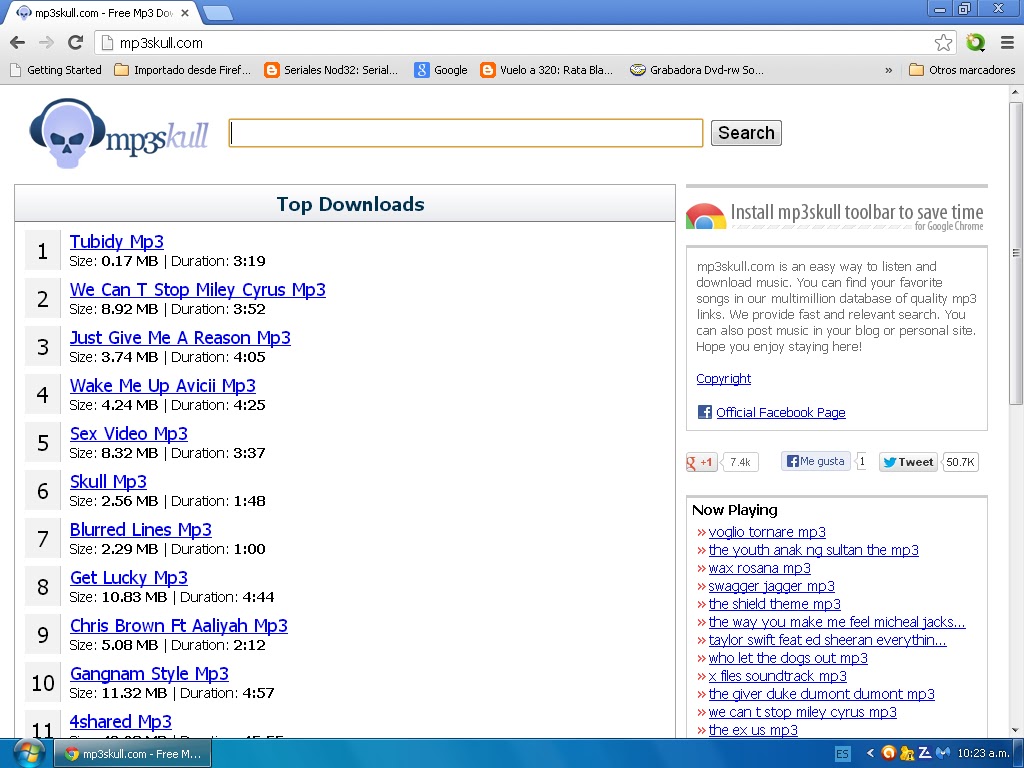Click the Copyright link
The width and height of the screenshot is (1024, 768).
(x=724, y=379)
